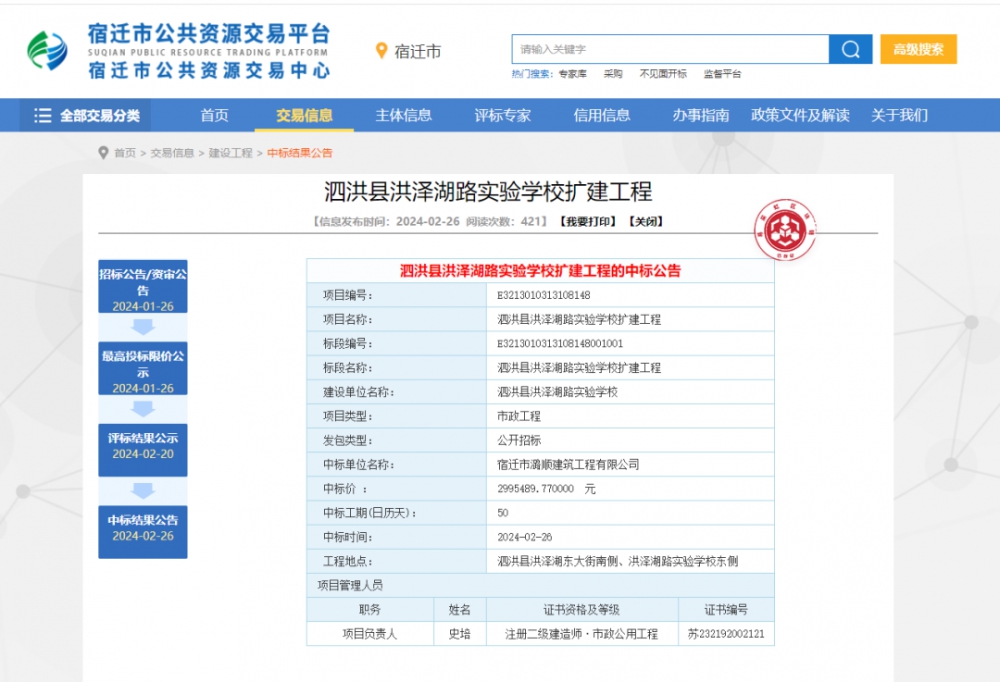Open the 评标结果公示 2024-02-20 step

pos(143,450)
